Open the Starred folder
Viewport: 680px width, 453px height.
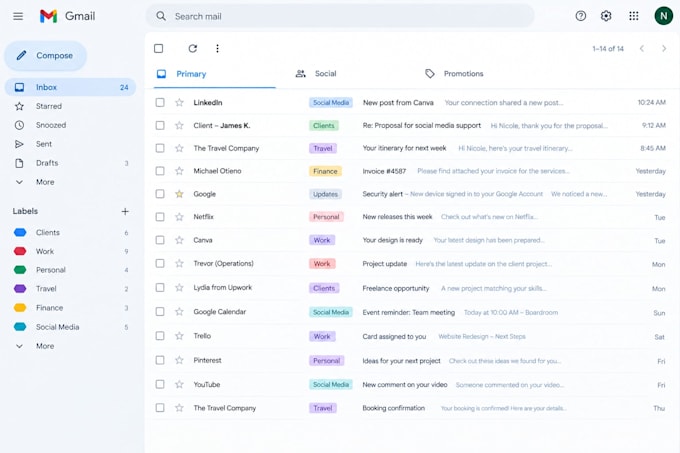pyautogui.click(x=70, y=106)
